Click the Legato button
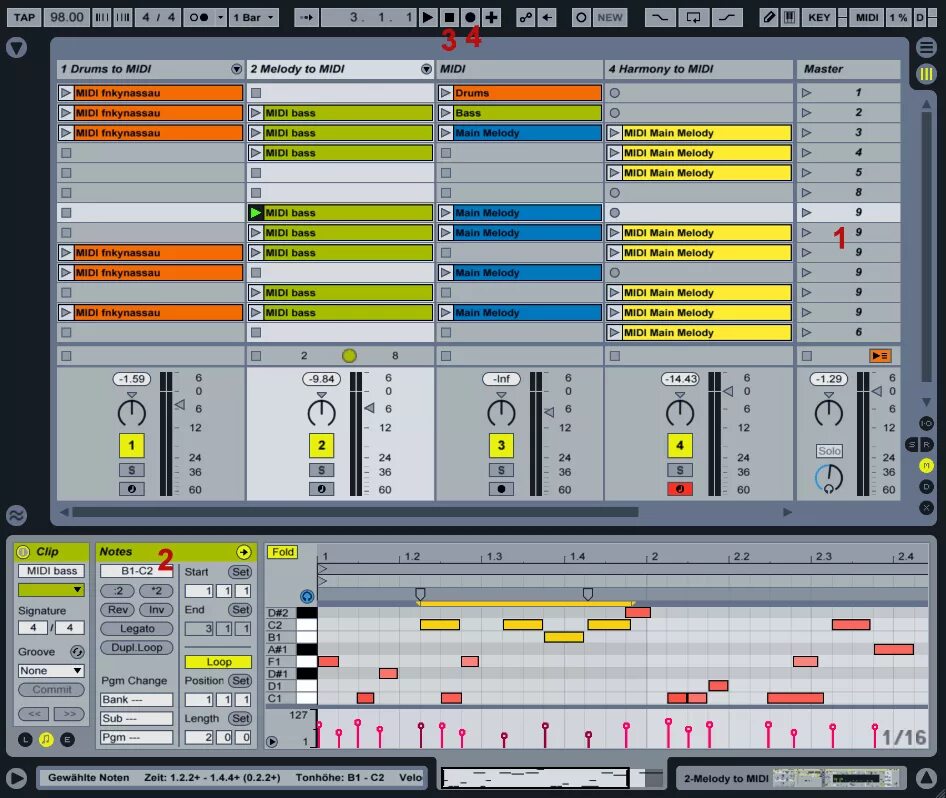This screenshot has height=798, width=946. (137, 629)
